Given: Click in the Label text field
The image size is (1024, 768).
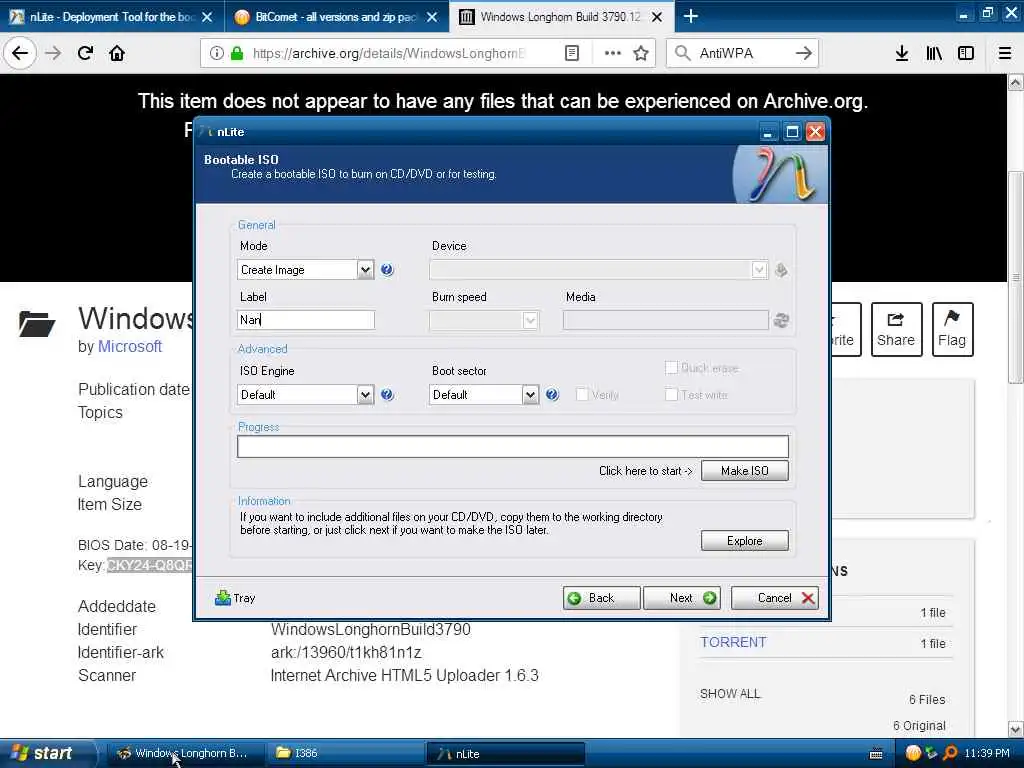Looking at the screenshot, I should point(306,320).
